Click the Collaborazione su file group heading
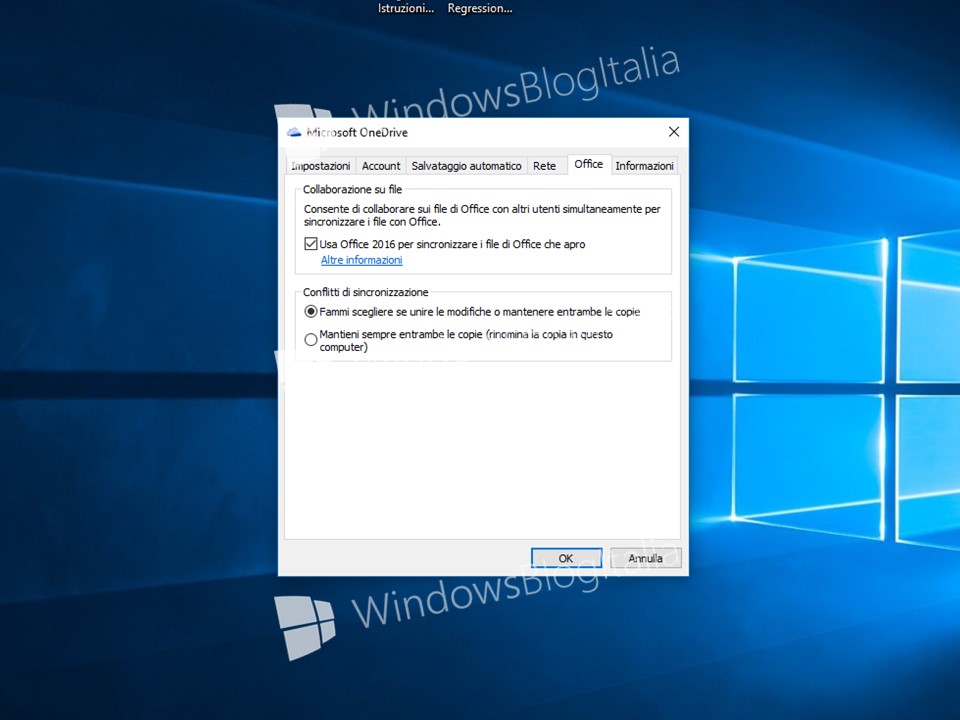The image size is (960, 720). [x=353, y=189]
